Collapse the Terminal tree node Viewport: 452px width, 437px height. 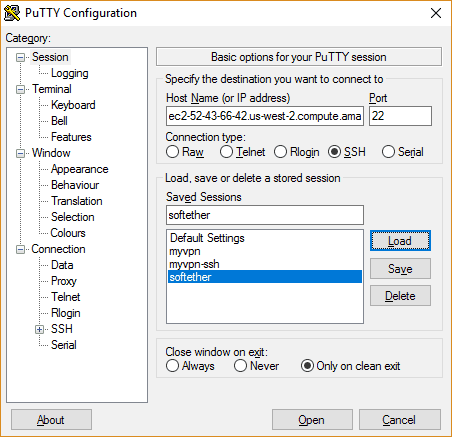click(21, 89)
